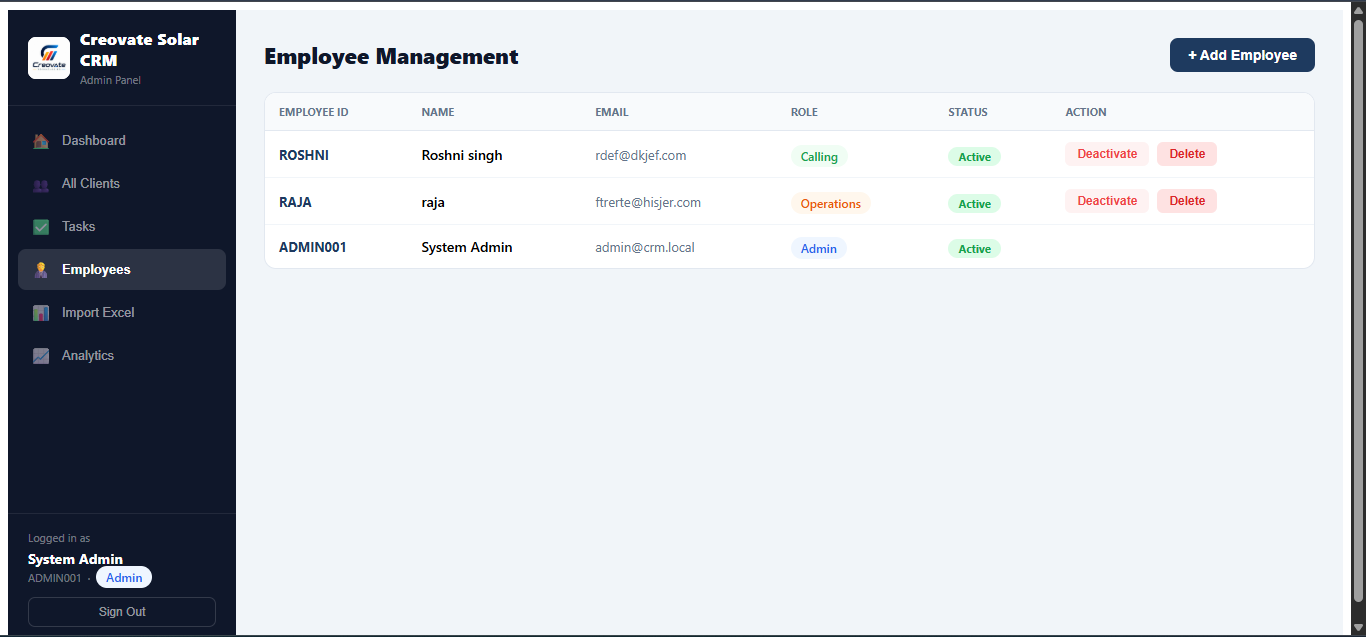Sign out of the admin panel
This screenshot has height=637, width=1366.
coord(122,612)
